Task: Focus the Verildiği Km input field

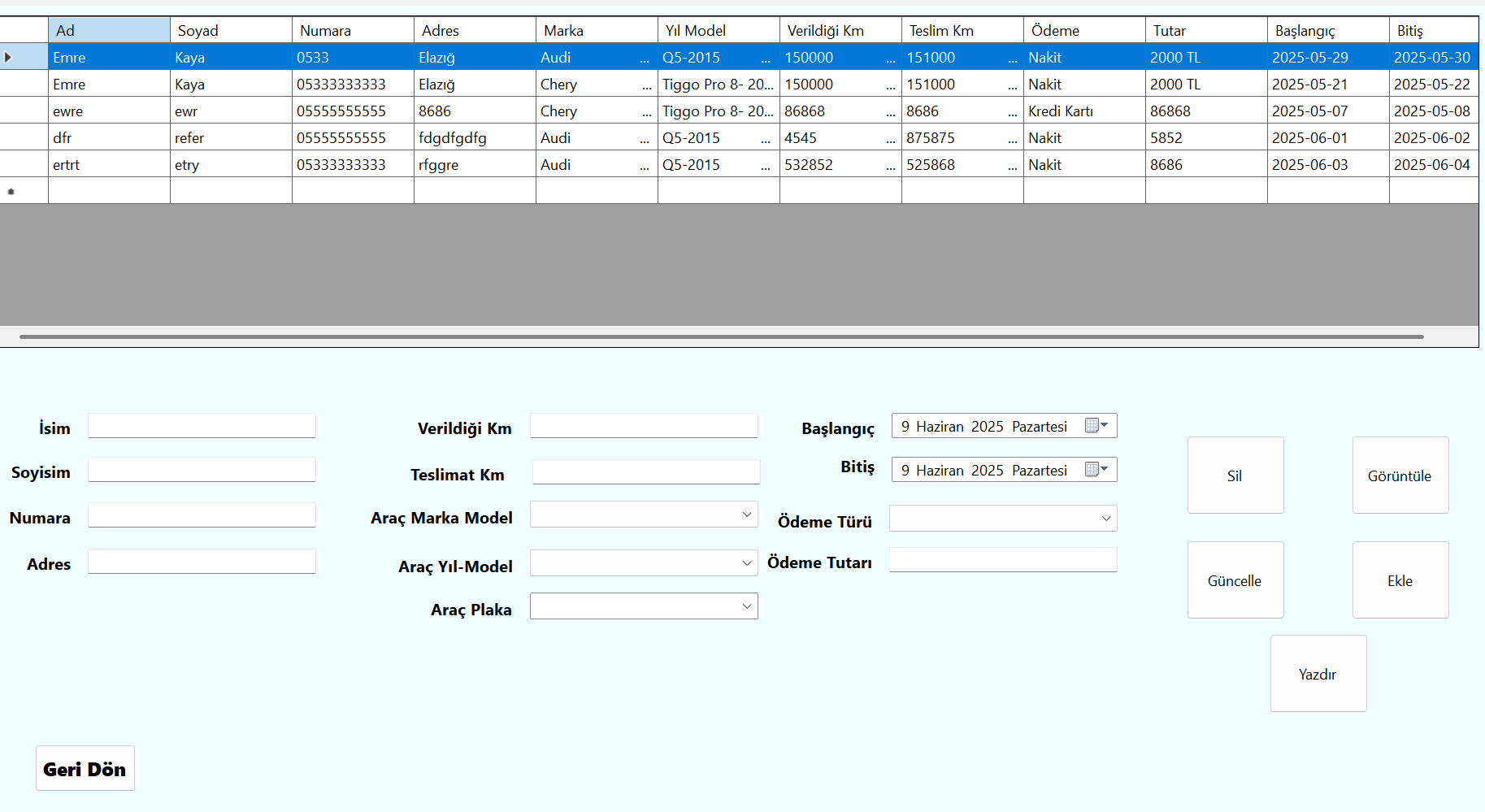Action: [x=644, y=426]
